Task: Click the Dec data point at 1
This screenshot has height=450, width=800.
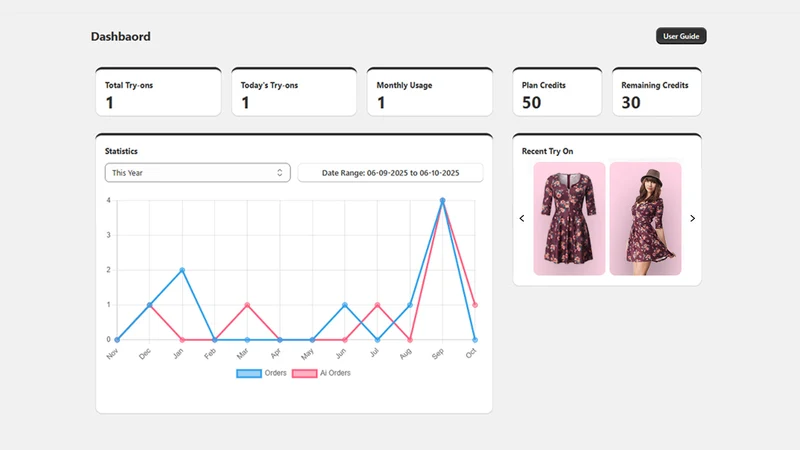Action: click(x=149, y=305)
